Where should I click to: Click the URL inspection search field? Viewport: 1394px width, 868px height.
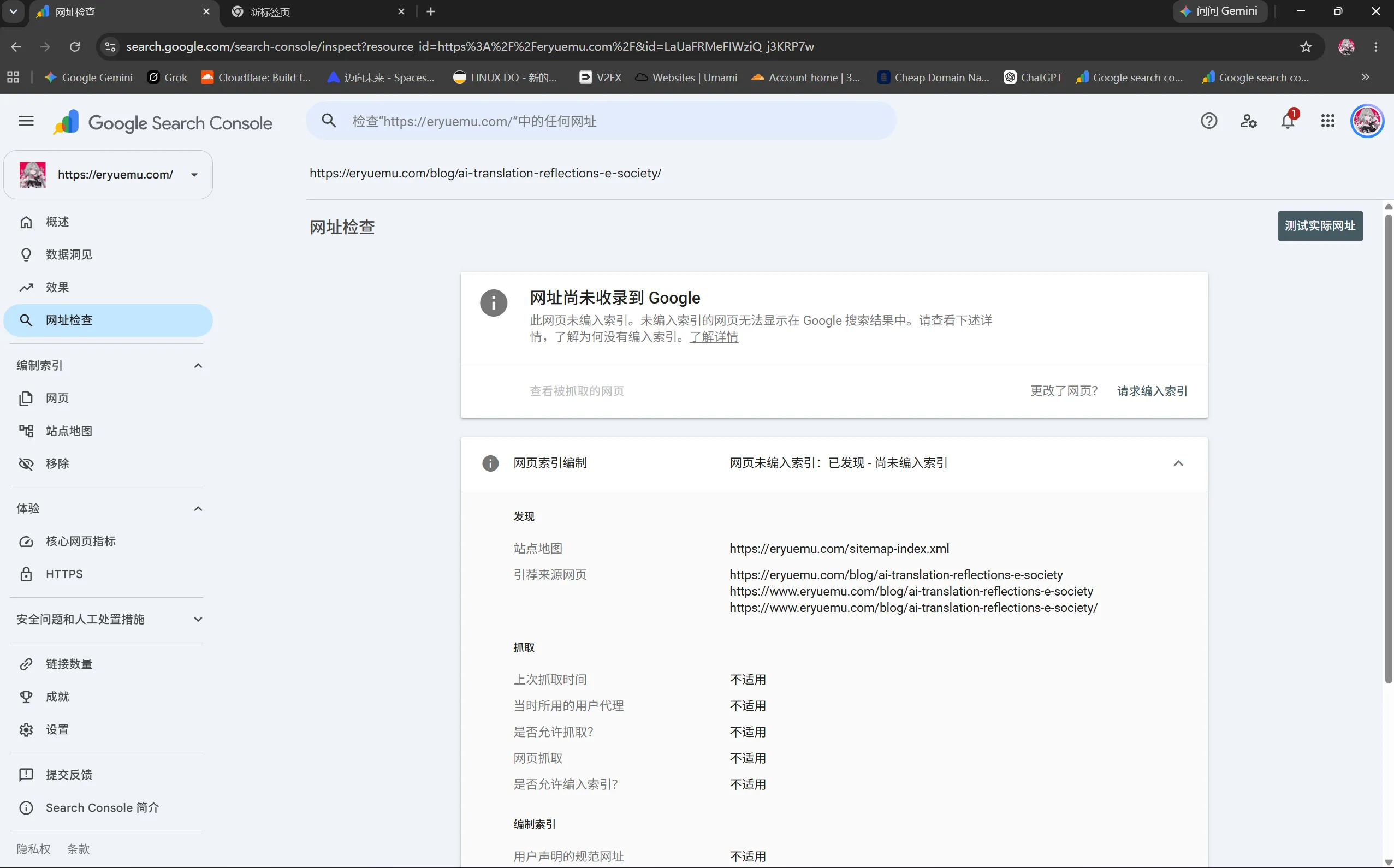(x=601, y=121)
